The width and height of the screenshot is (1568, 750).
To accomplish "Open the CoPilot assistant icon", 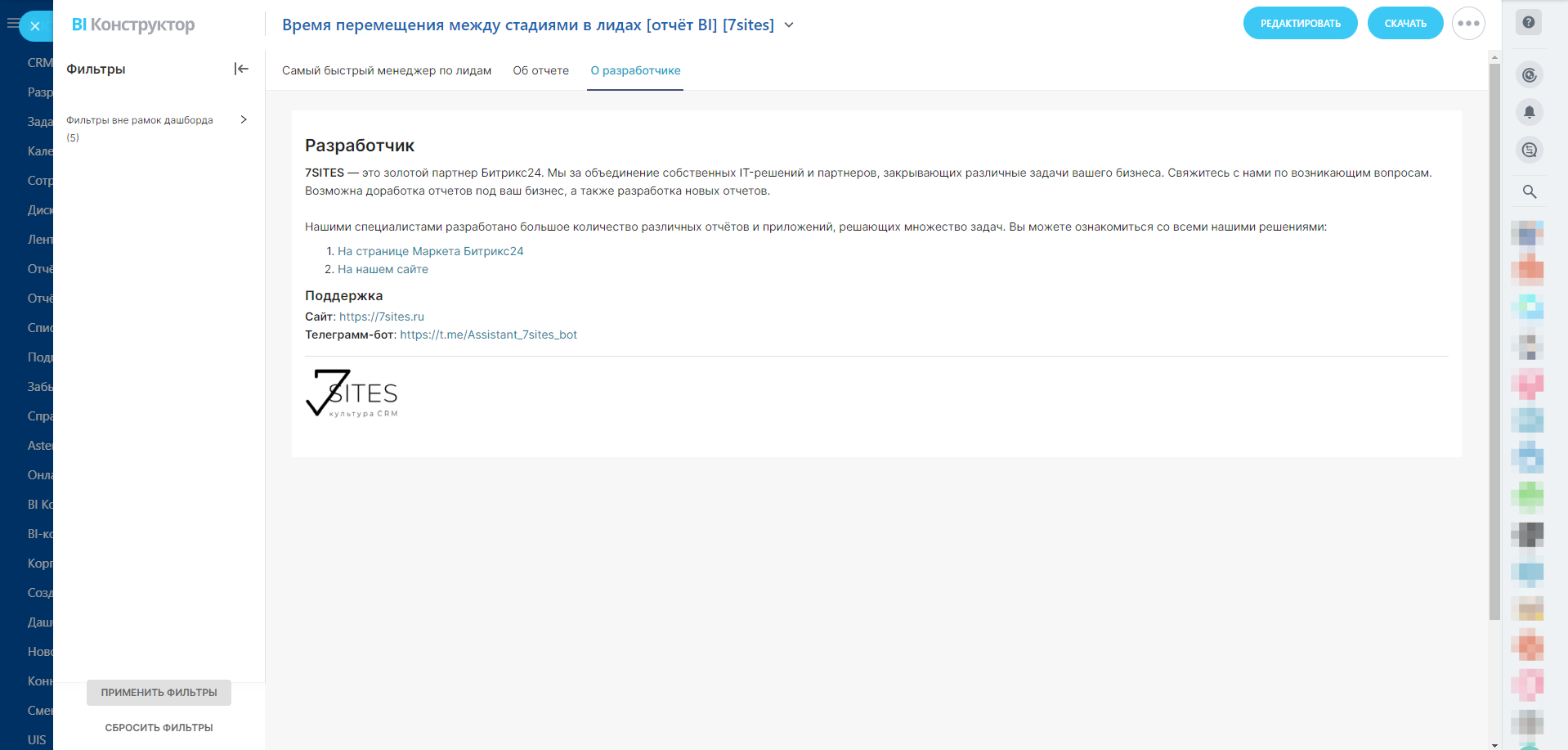I will pos(1530,75).
